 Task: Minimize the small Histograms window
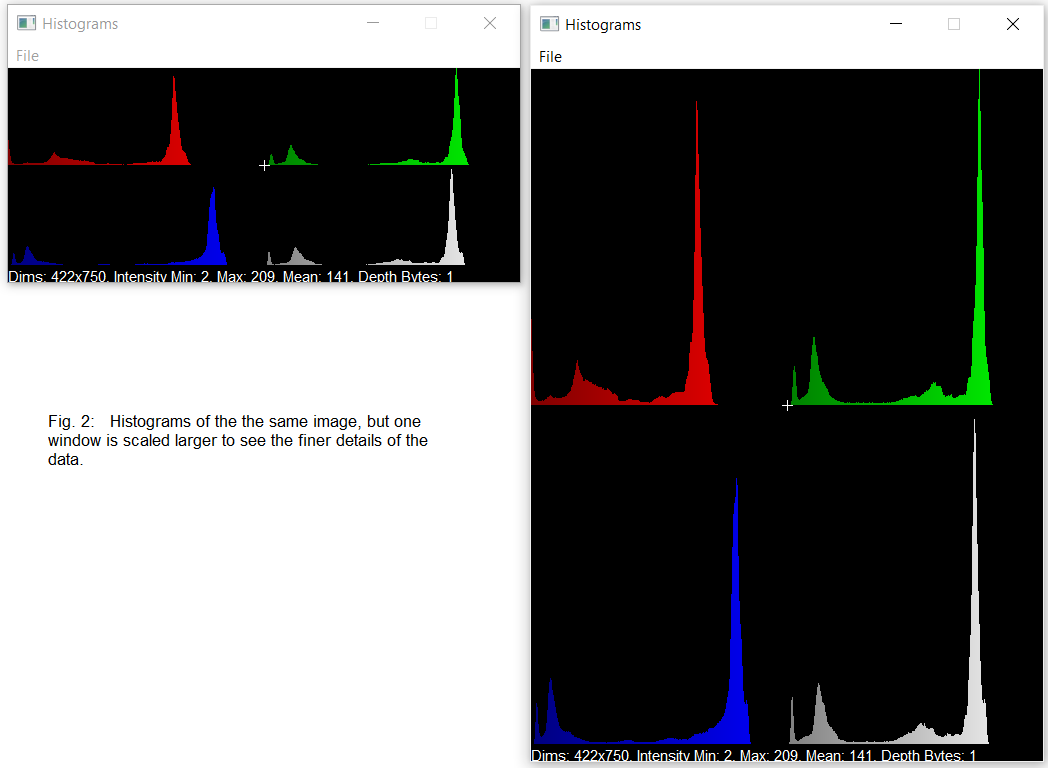pyautogui.click(x=373, y=23)
